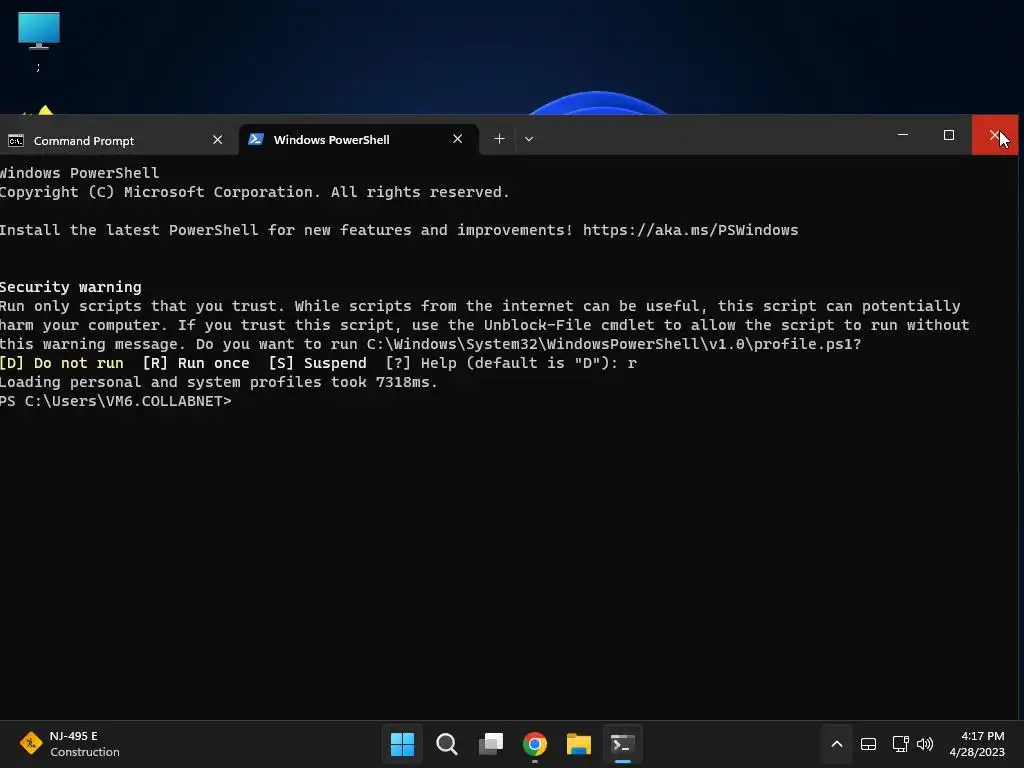Screen dimensions: 1024x768
Task: Select the This PC desktop icon
Action: click(x=39, y=40)
